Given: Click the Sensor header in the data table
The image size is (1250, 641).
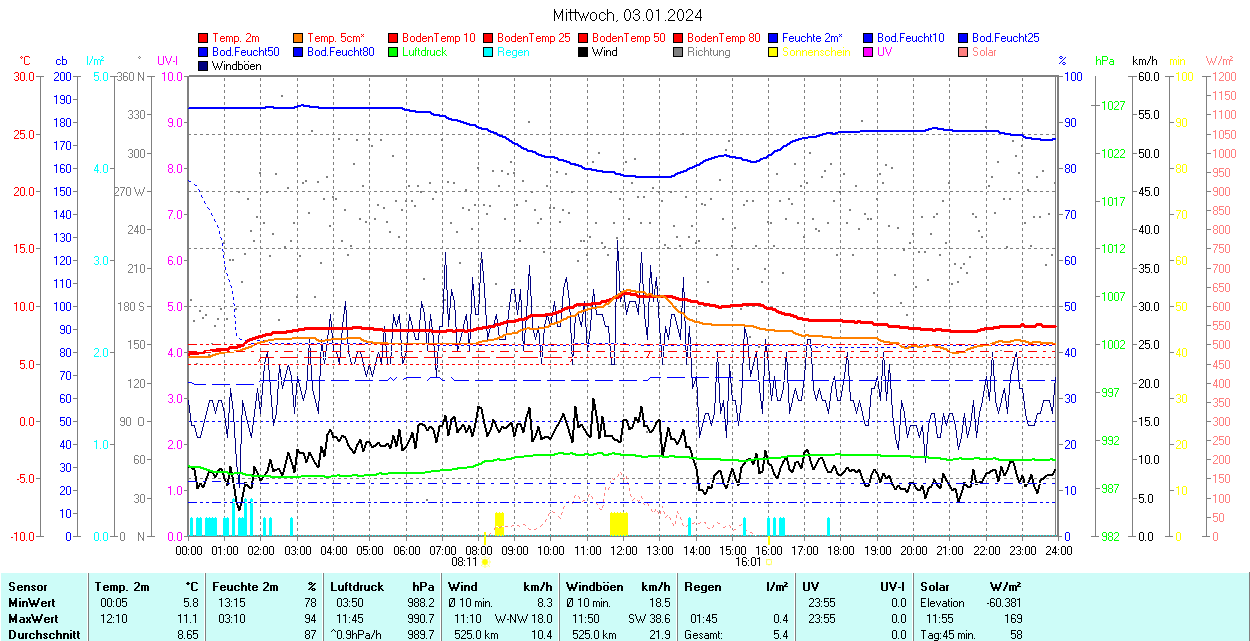Looking at the screenshot, I should (x=27, y=587).
